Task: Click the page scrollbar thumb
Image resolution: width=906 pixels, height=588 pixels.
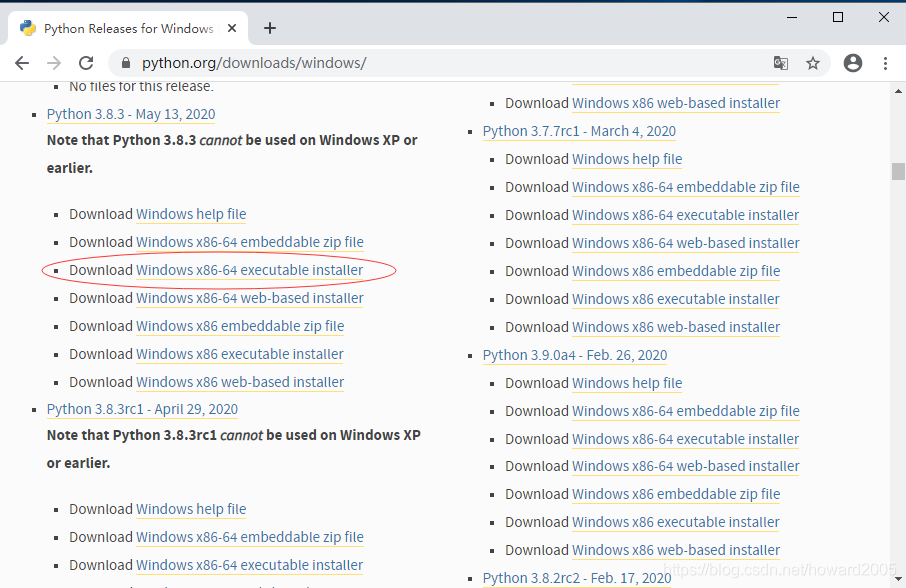Action: (898, 172)
